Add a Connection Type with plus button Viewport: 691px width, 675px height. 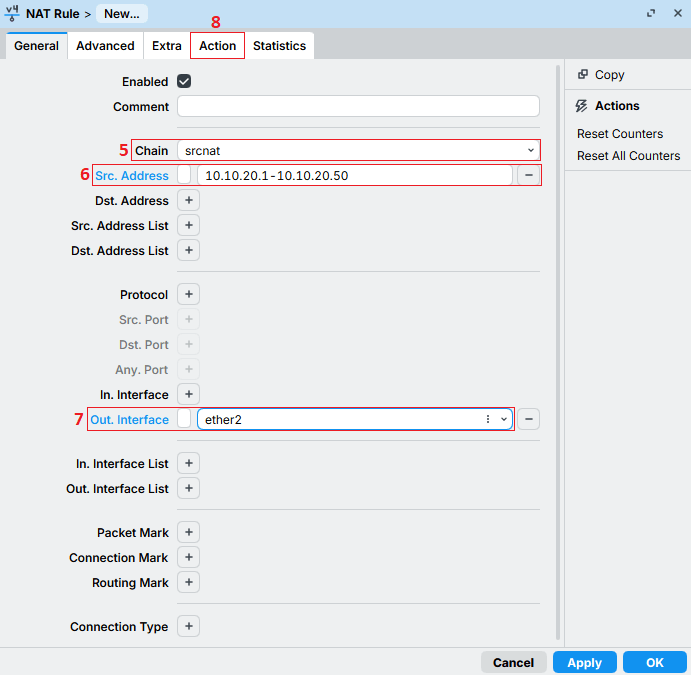(x=189, y=626)
